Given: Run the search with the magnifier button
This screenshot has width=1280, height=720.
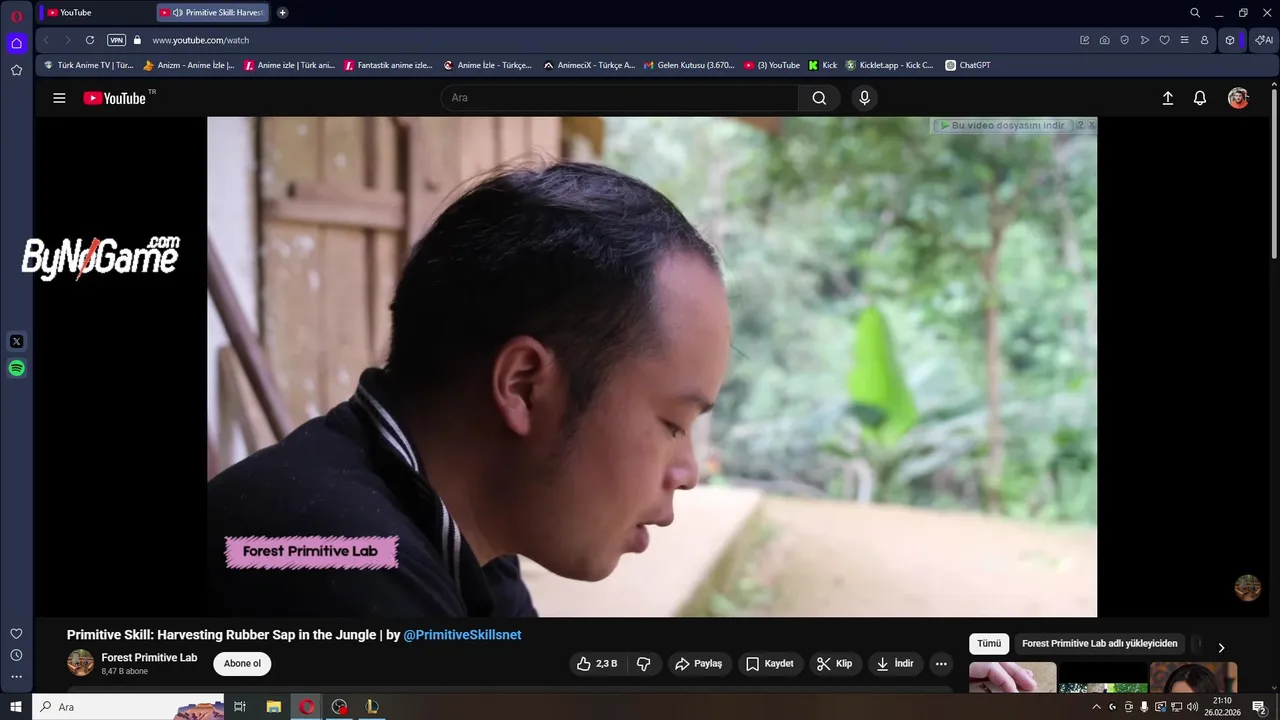Looking at the screenshot, I should (x=819, y=98).
